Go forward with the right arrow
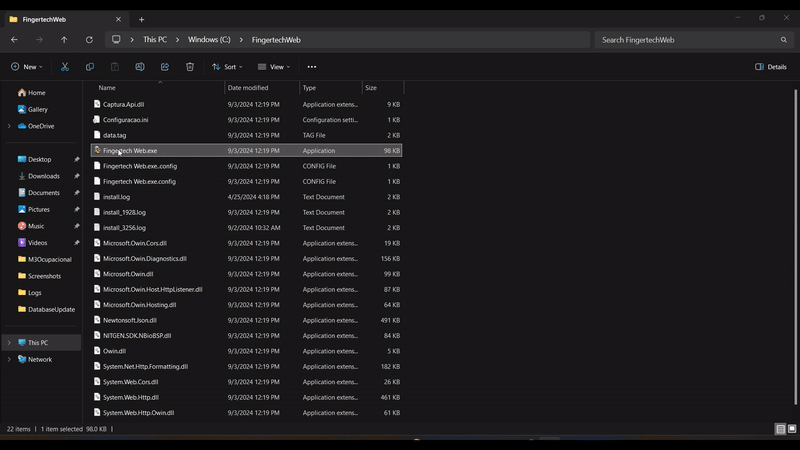The image size is (800, 450). (39, 40)
